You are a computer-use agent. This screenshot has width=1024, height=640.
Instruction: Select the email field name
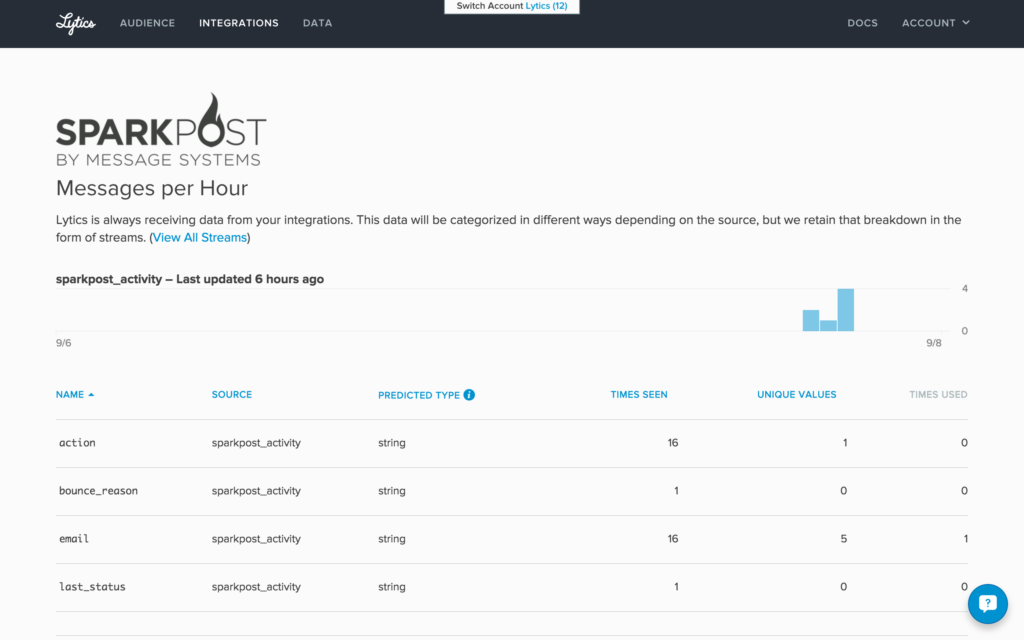74,539
